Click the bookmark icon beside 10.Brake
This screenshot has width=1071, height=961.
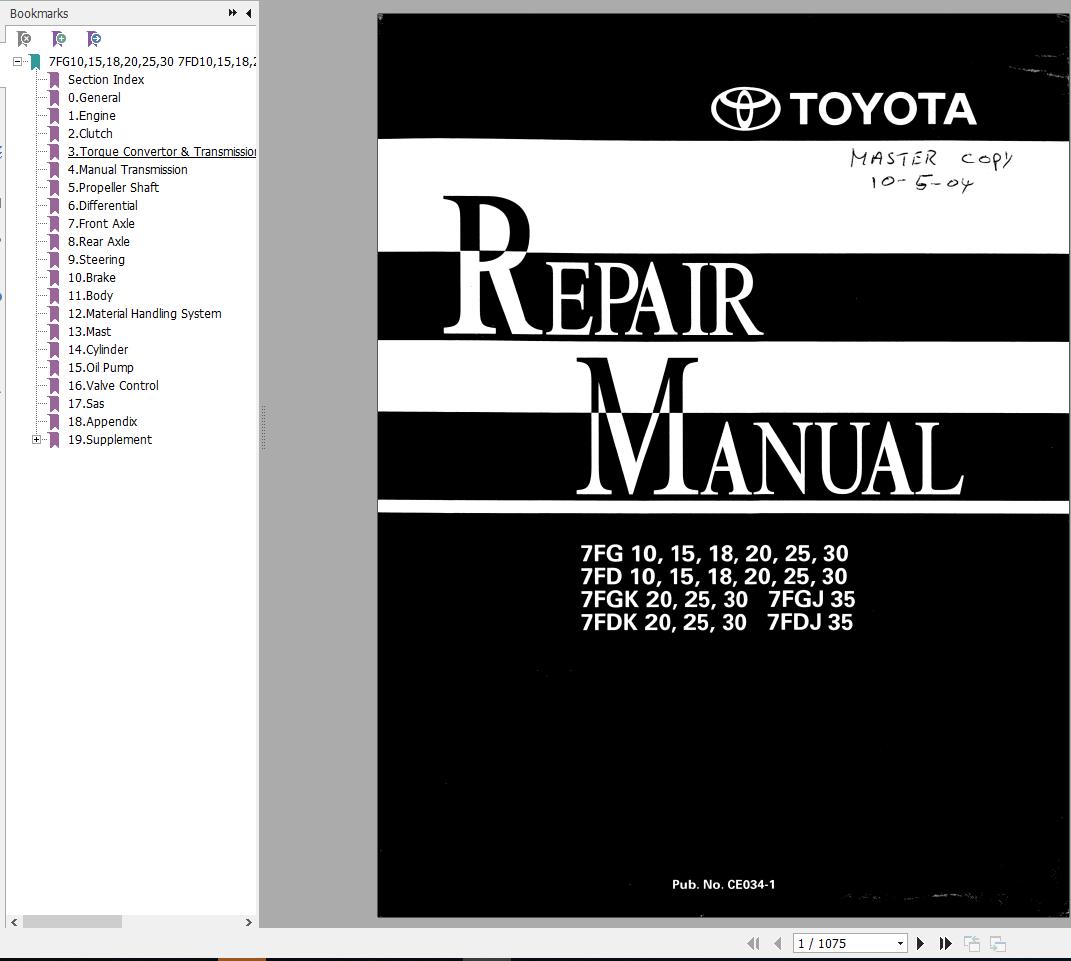(55, 277)
